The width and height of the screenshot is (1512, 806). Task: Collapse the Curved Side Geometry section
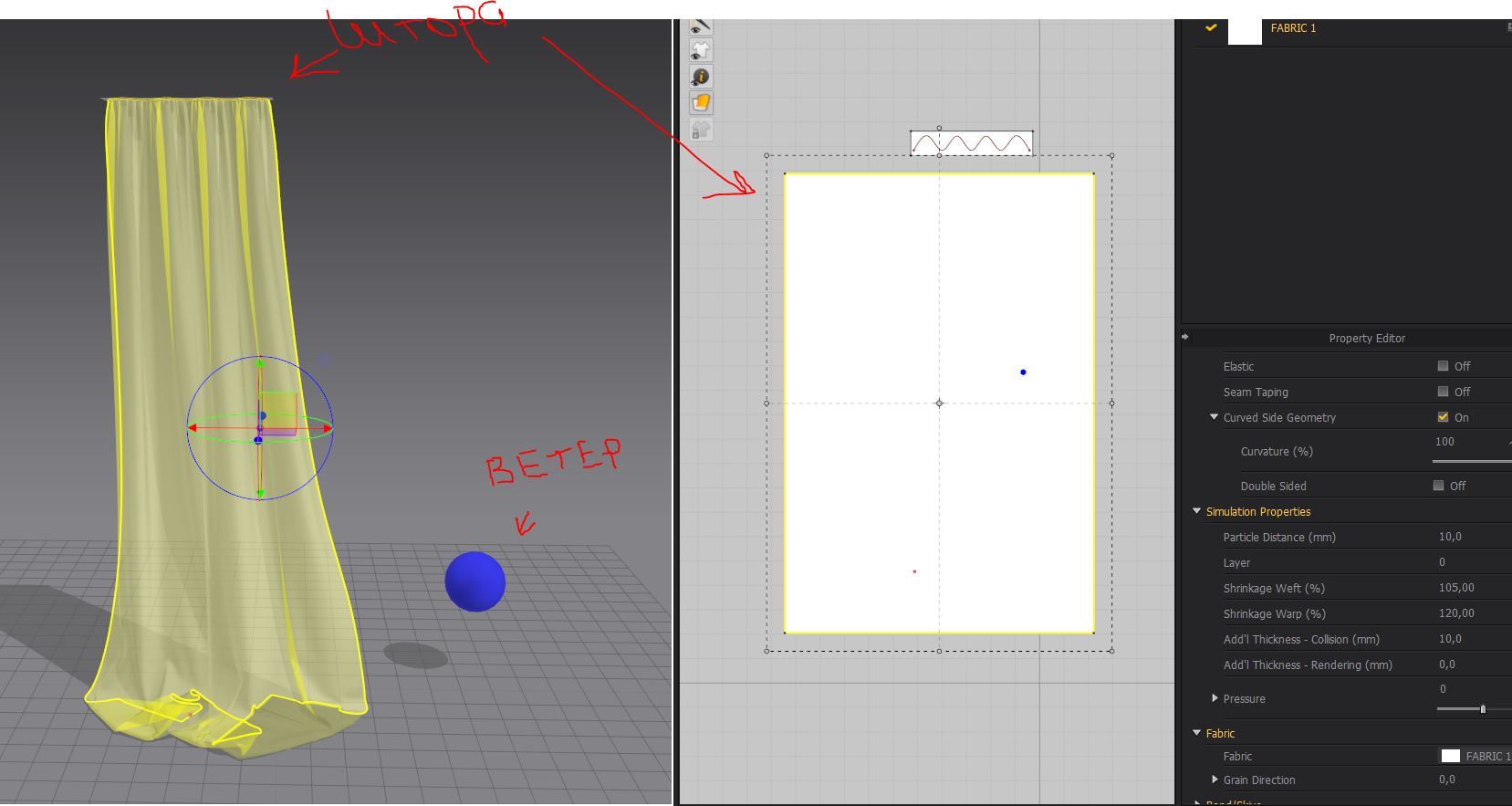coord(1214,417)
